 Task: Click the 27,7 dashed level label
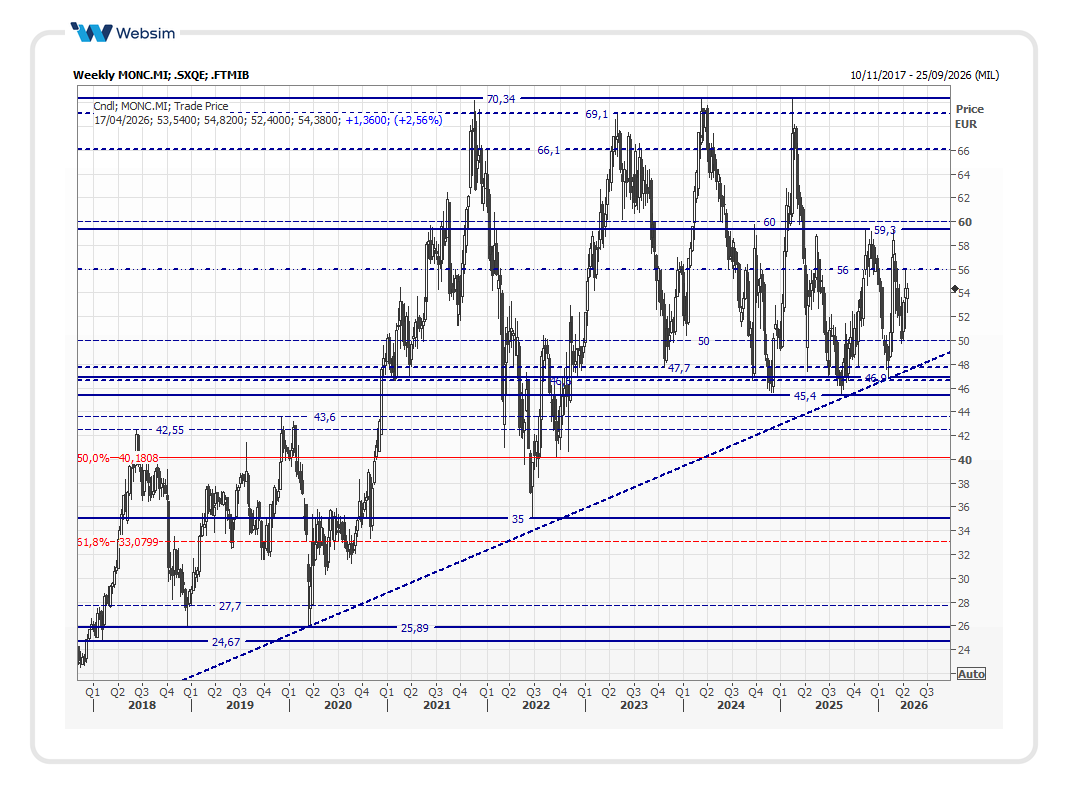click(230, 606)
